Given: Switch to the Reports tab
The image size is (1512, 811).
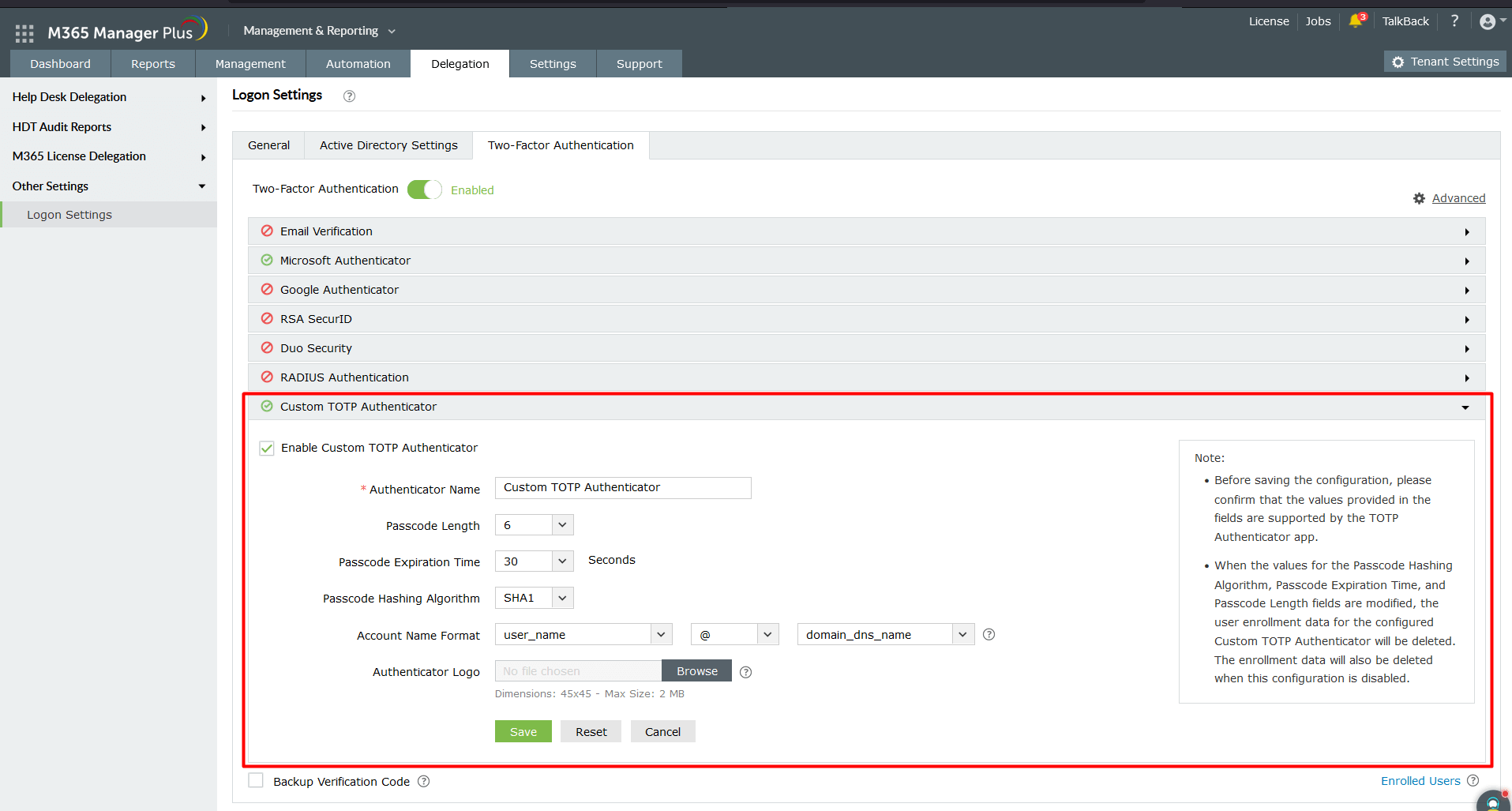Looking at the screenshot, I should tap(153, 64).
